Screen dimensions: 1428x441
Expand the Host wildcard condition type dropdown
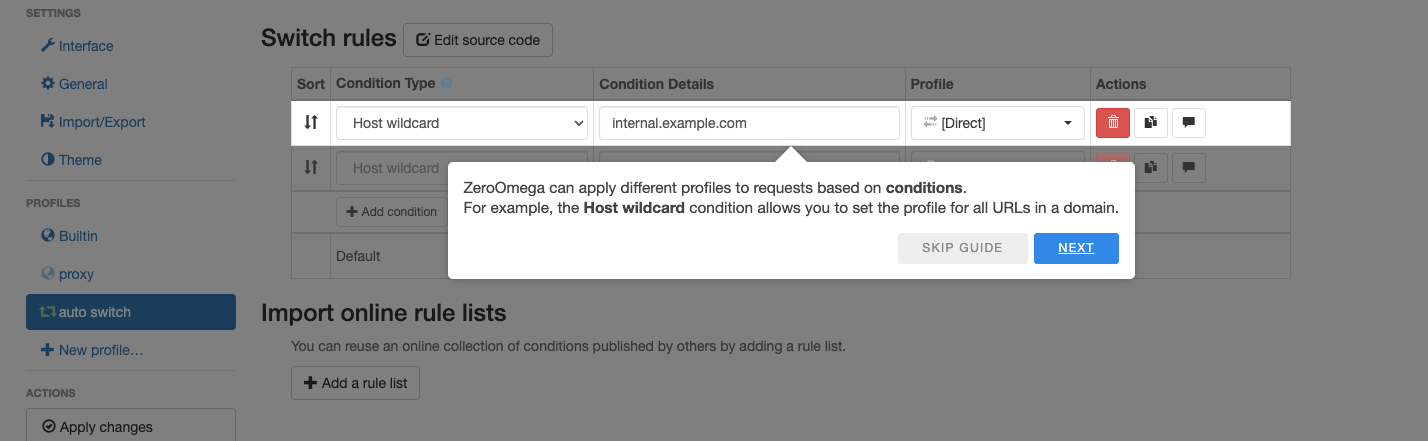coord(462,123)
